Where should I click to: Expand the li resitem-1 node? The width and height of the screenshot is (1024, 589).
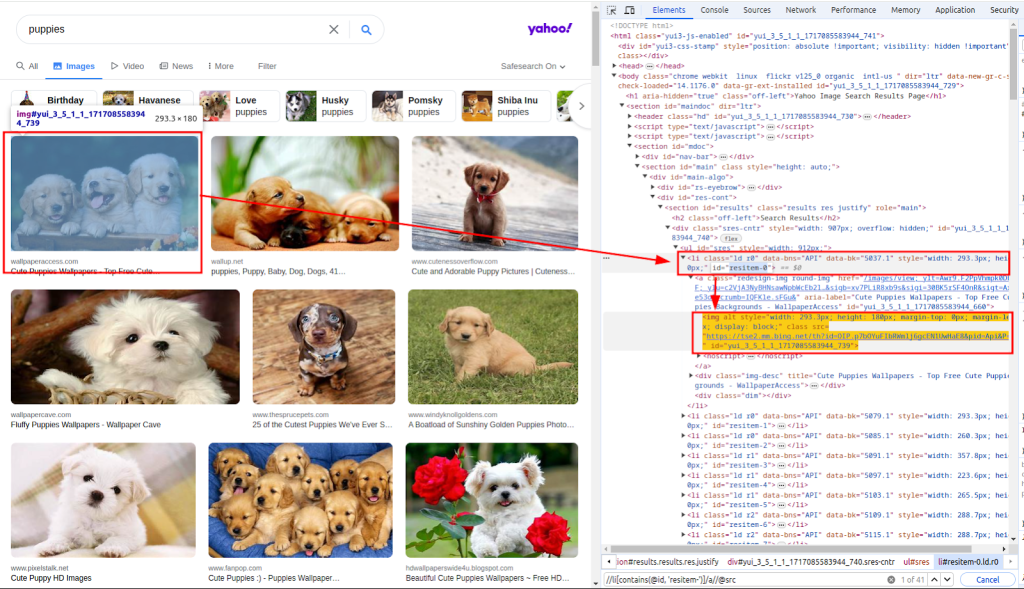click(684, 416)
